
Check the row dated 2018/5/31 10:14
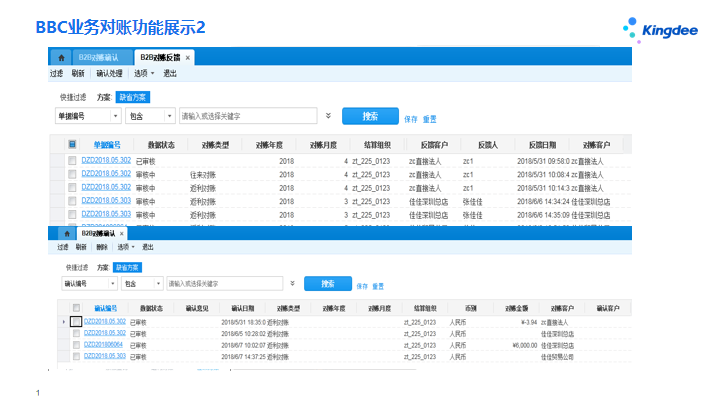click(x=72, y=187)
